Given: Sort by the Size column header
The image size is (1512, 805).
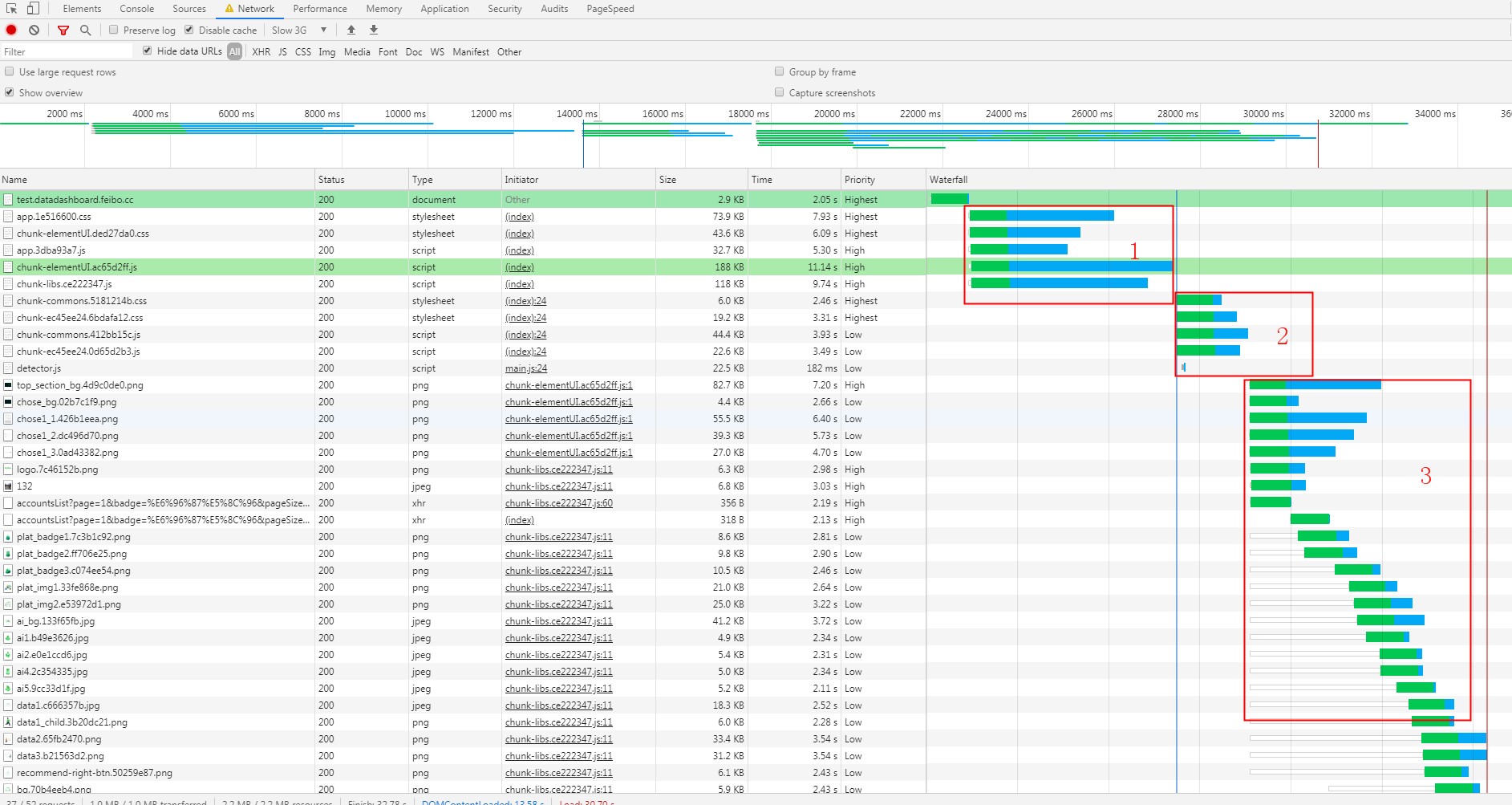Looking at the screenshot, I should (x=702, y=180).
